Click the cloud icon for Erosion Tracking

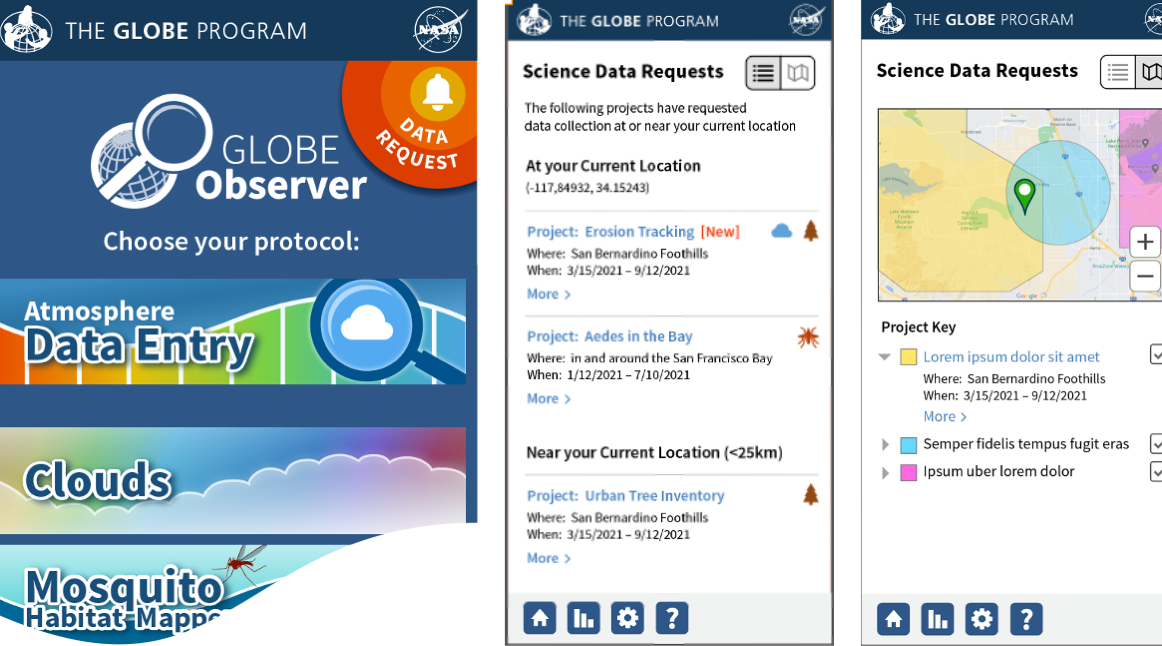[x=782, y=231]
